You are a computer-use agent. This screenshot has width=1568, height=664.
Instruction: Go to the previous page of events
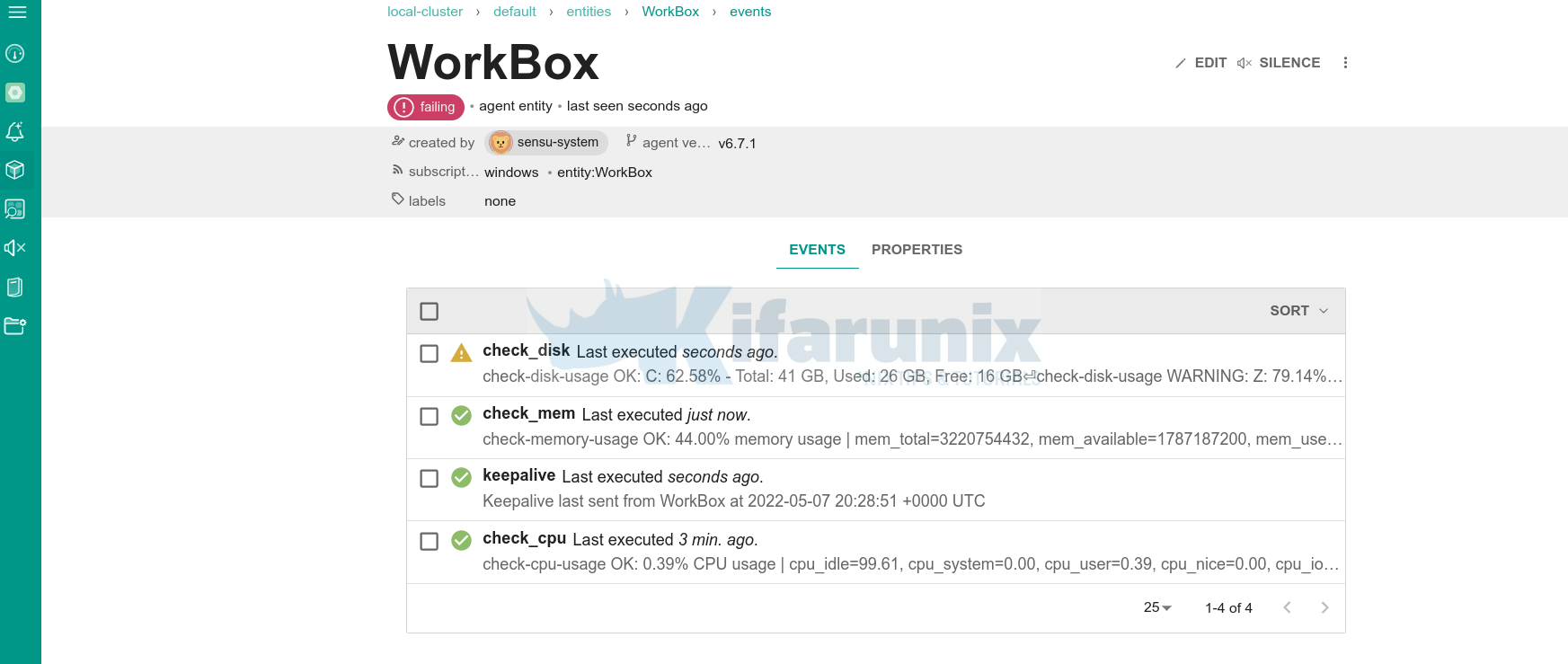(x=1287, y=607)
